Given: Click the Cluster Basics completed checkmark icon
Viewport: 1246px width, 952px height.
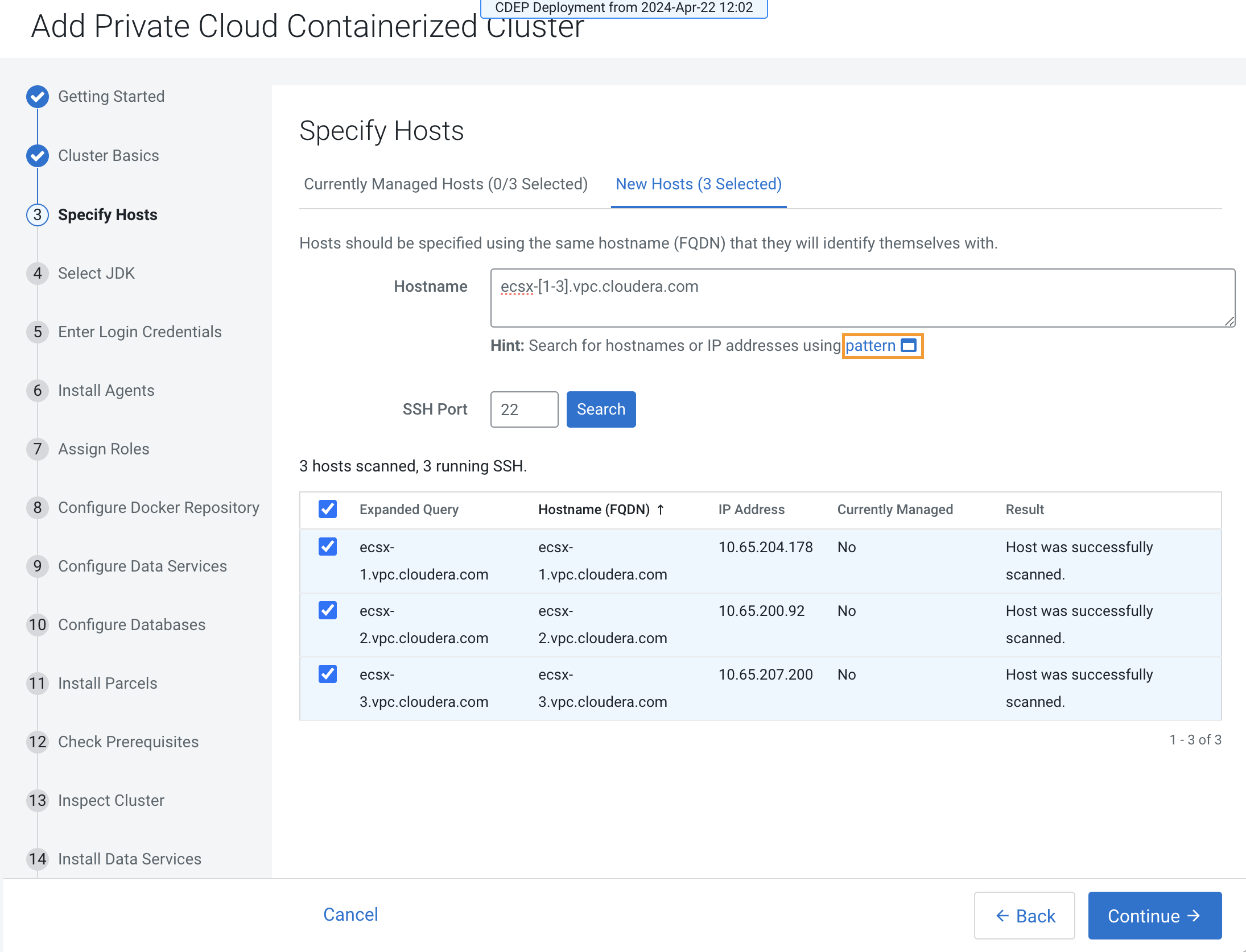Looking at the screenshot, I should tap(38, 156).
